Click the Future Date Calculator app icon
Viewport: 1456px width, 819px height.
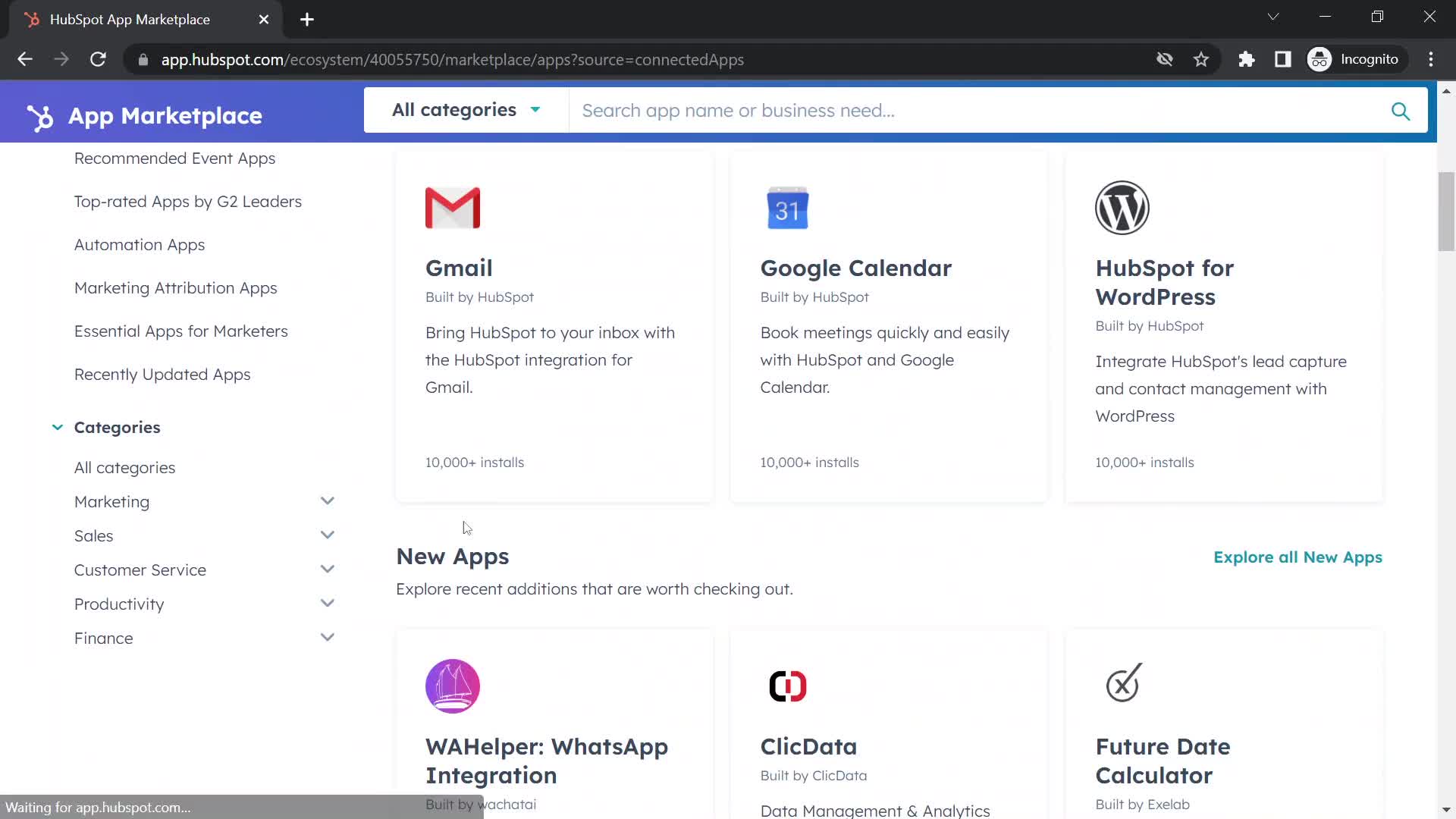[1124, 685]
